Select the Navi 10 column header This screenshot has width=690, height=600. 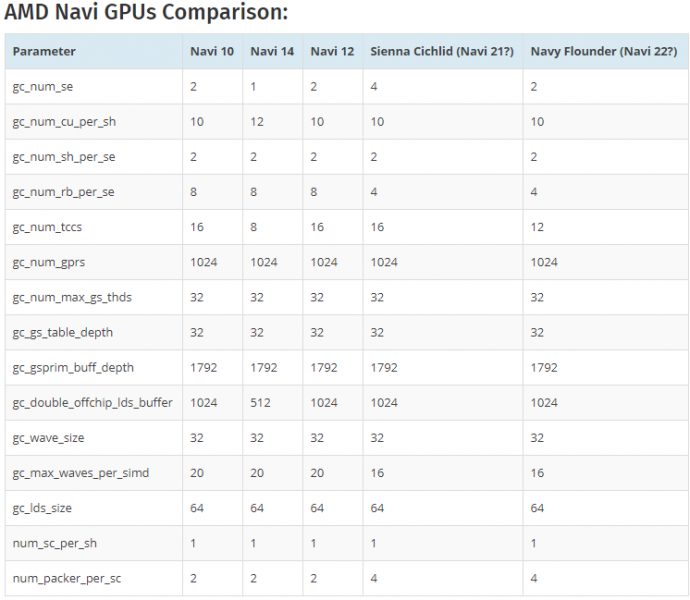[212, 51]
